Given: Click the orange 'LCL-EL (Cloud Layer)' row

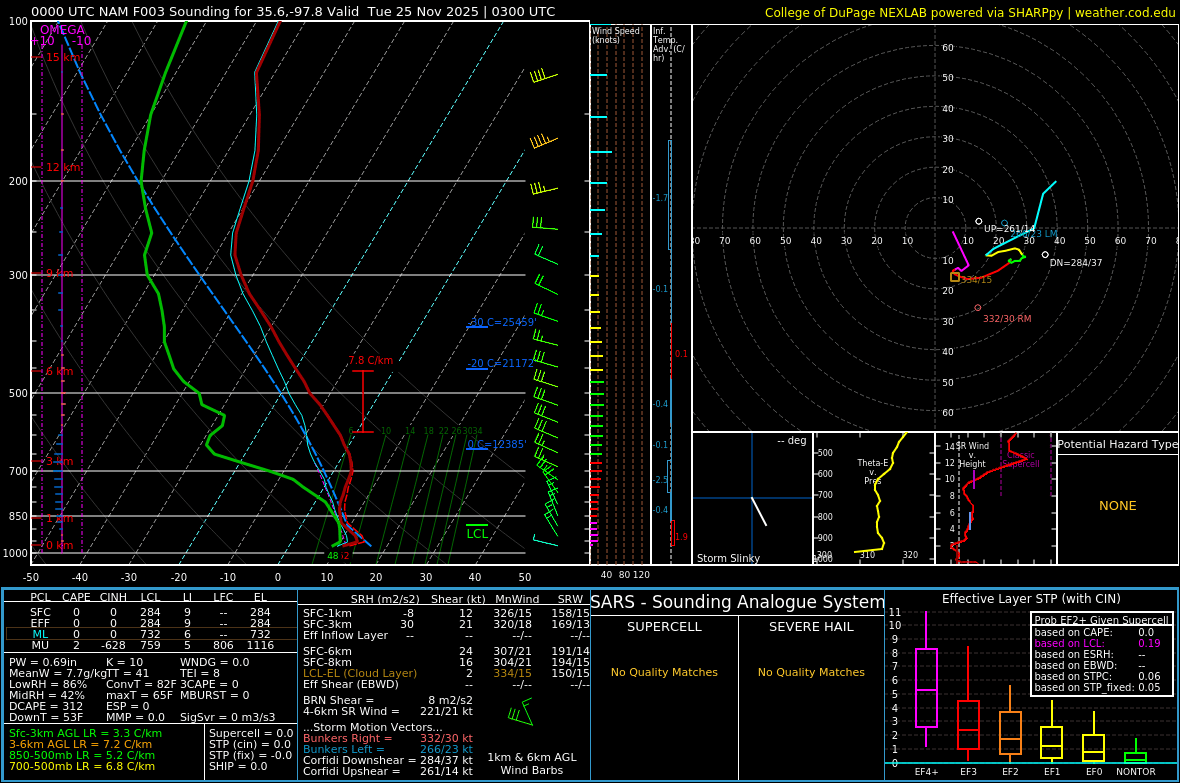Looking at the screenshot, I should tap(446, 673).
